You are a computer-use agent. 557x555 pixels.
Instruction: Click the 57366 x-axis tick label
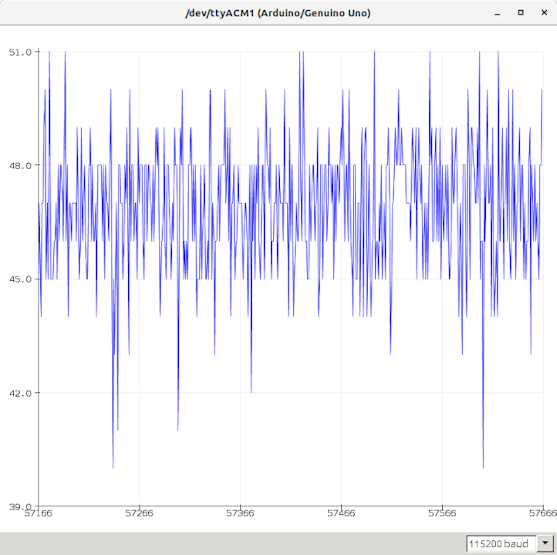240,513
